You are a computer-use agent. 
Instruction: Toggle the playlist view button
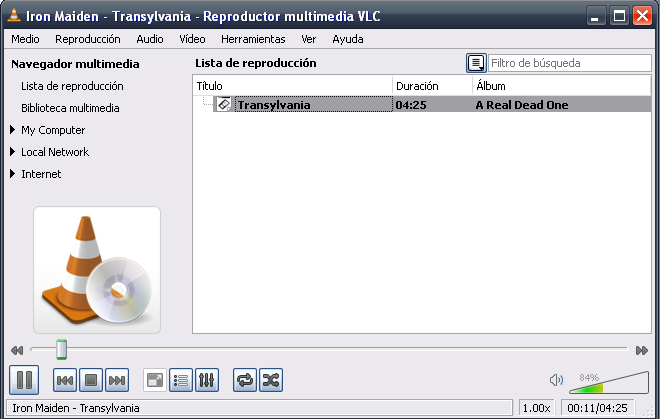click(181, 380)
